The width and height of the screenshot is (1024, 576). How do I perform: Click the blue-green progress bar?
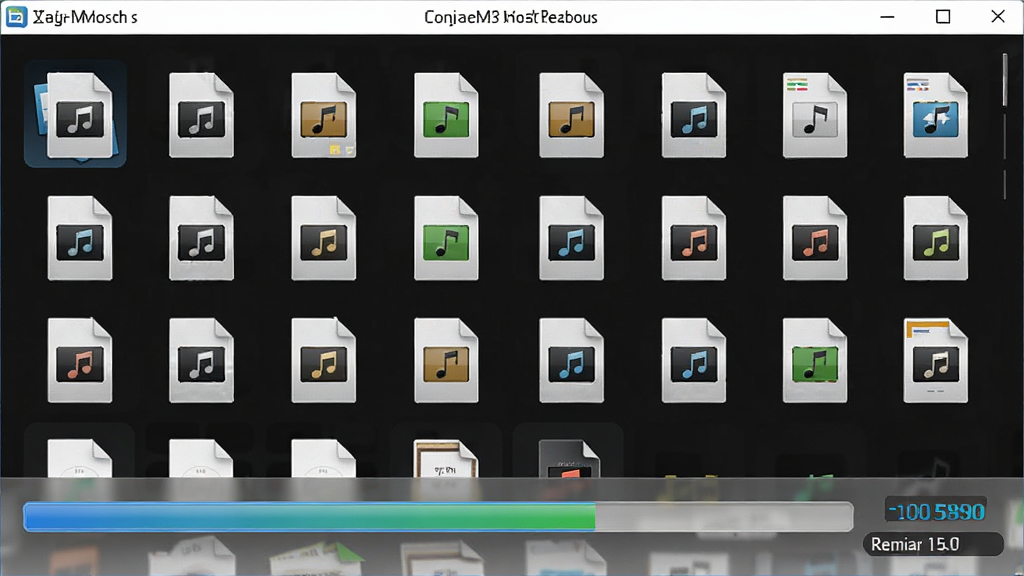click(x=438, y=517)
